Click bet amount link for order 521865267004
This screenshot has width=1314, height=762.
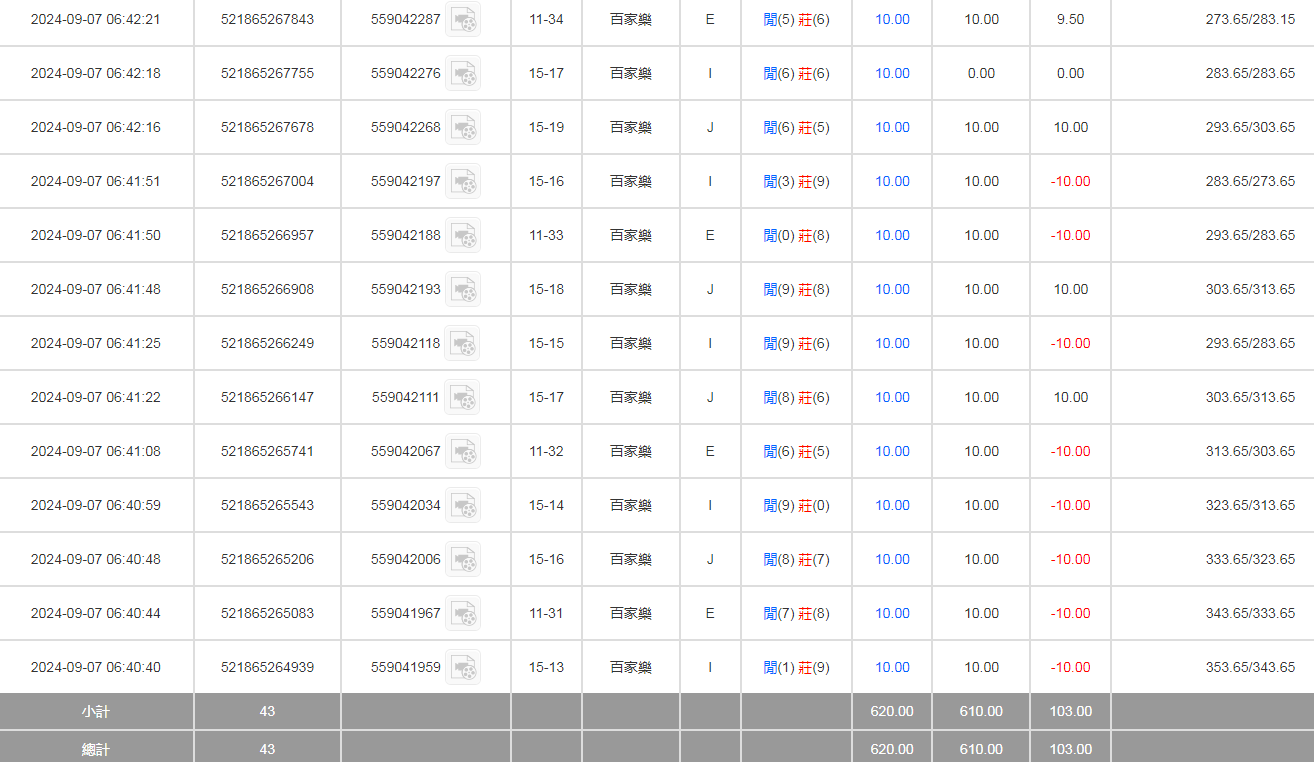click(892, 182)
